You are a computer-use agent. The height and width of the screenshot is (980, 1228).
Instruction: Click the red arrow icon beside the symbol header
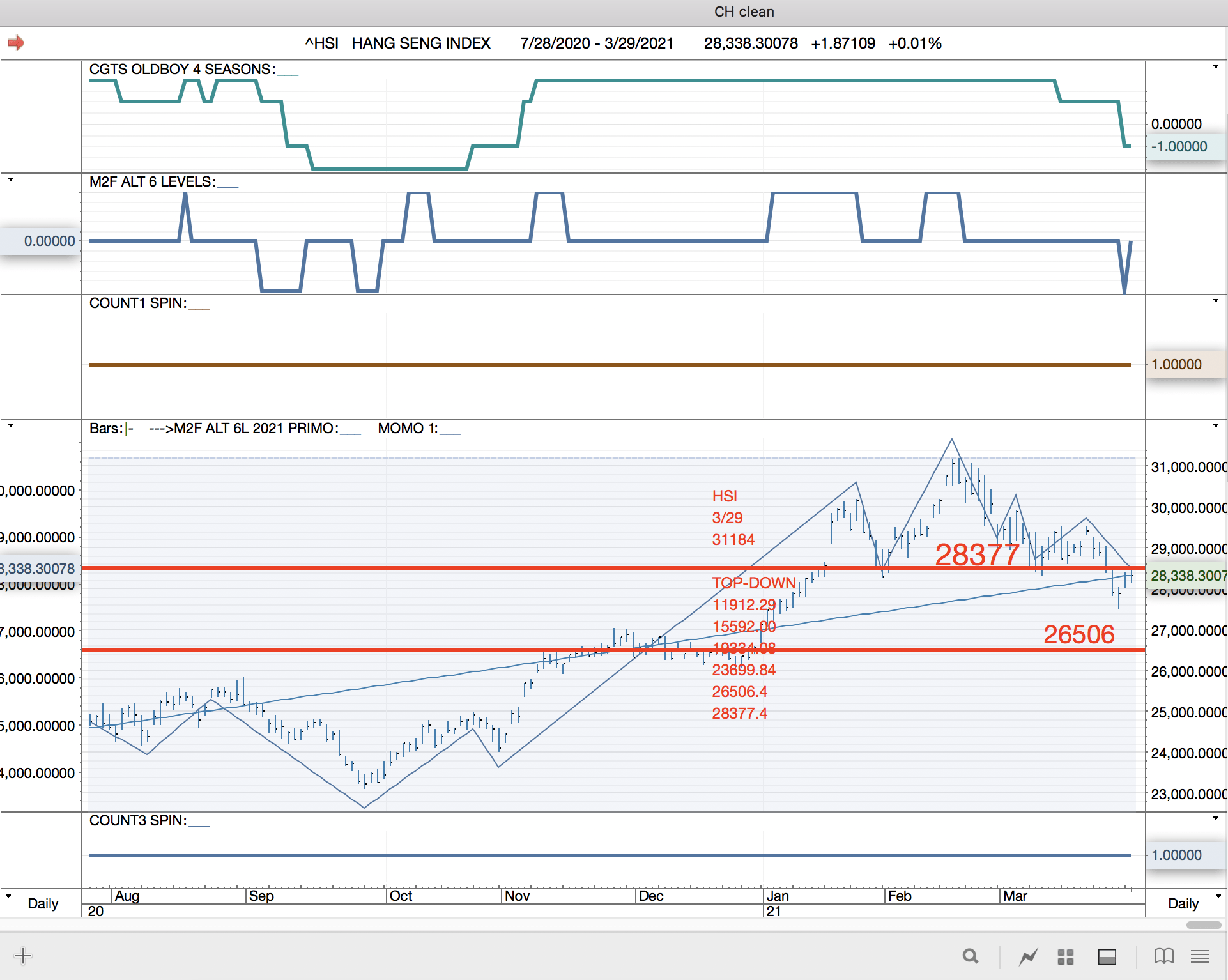pyautogui.click(x=16, y=43)
